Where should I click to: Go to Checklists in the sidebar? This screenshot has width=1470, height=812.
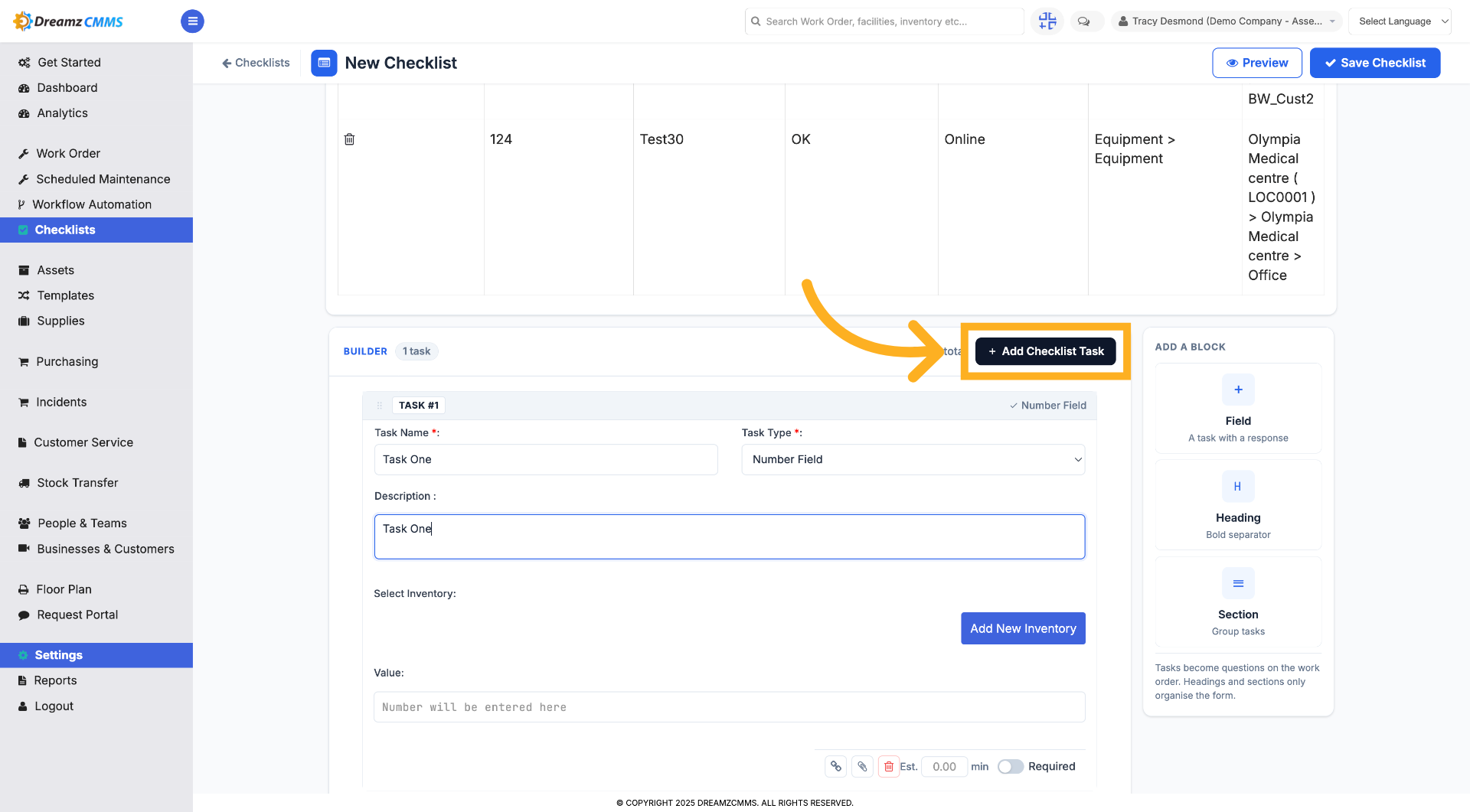coord(96,230)
